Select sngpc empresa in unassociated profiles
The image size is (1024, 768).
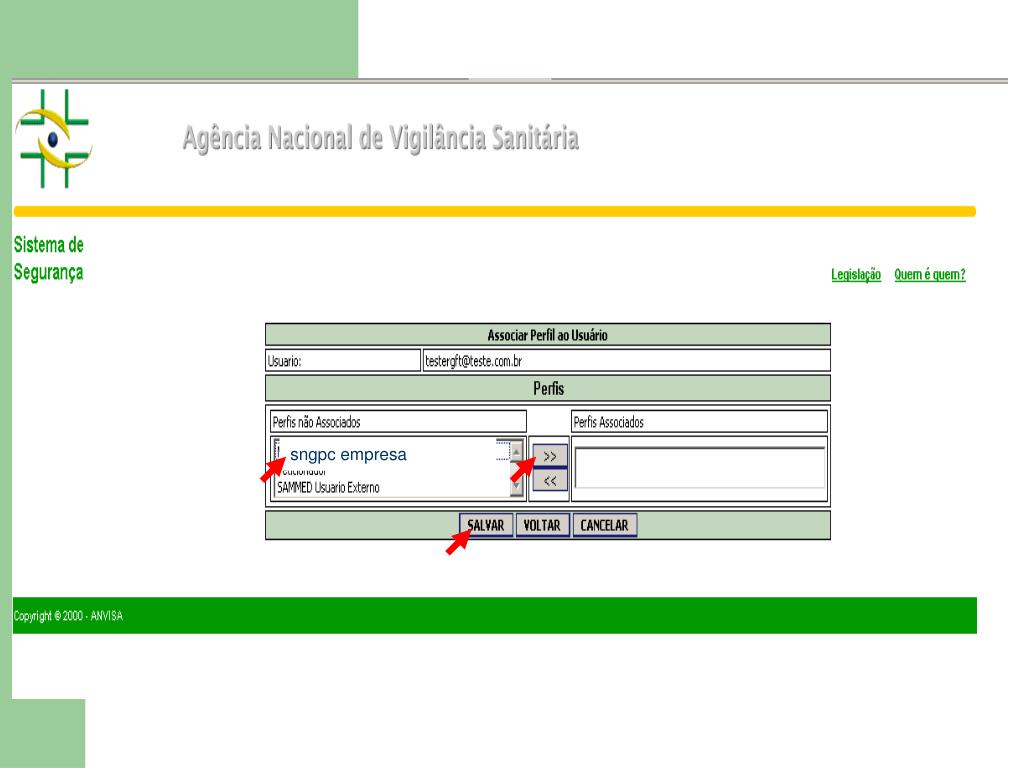(x=347, y=455)
